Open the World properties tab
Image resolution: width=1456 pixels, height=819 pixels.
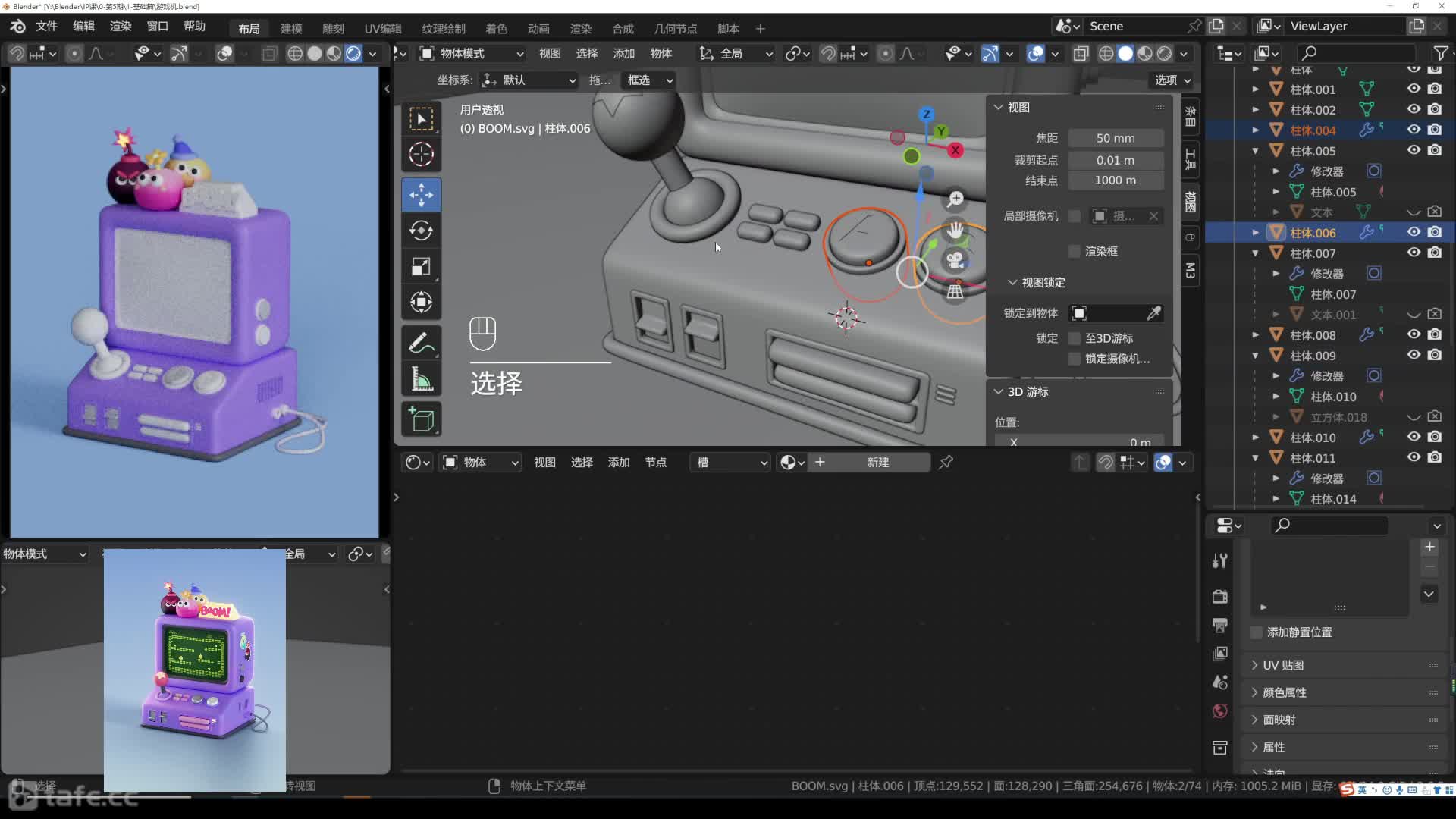point(1220,711)
